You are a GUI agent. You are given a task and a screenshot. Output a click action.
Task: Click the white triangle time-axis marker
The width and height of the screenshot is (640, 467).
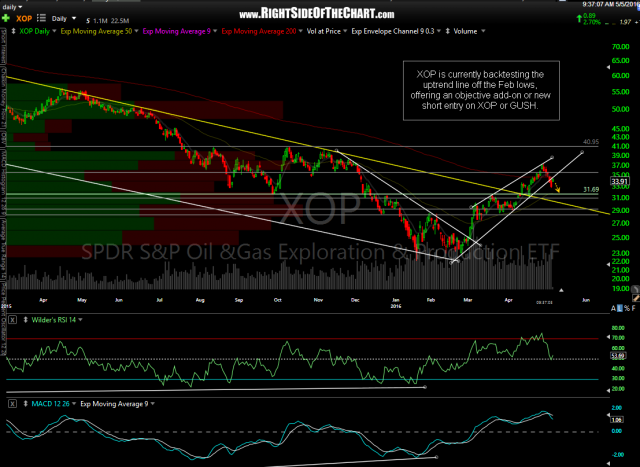(x=561, y=290)
